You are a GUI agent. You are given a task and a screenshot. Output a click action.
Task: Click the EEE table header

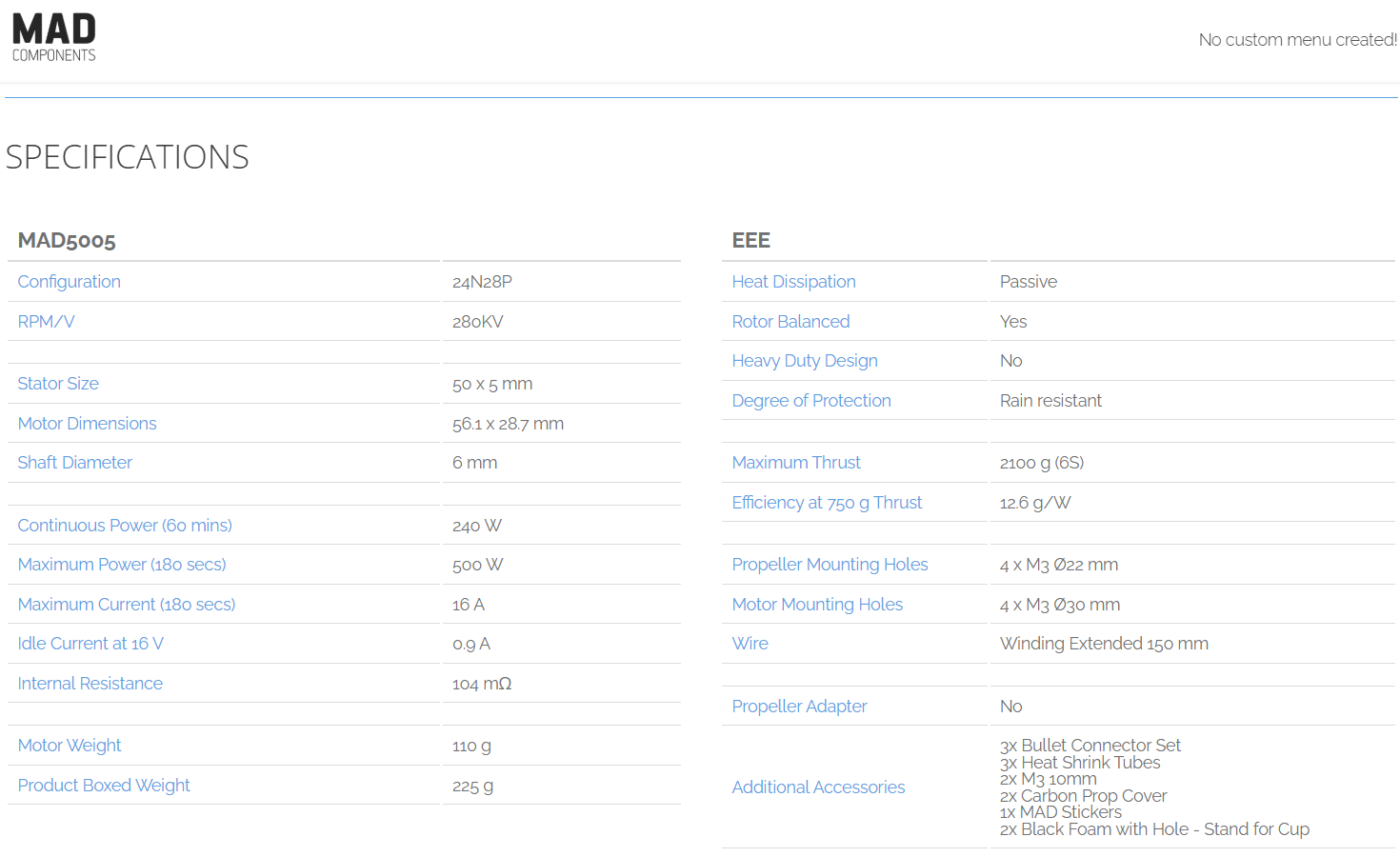tap(750, 241)
